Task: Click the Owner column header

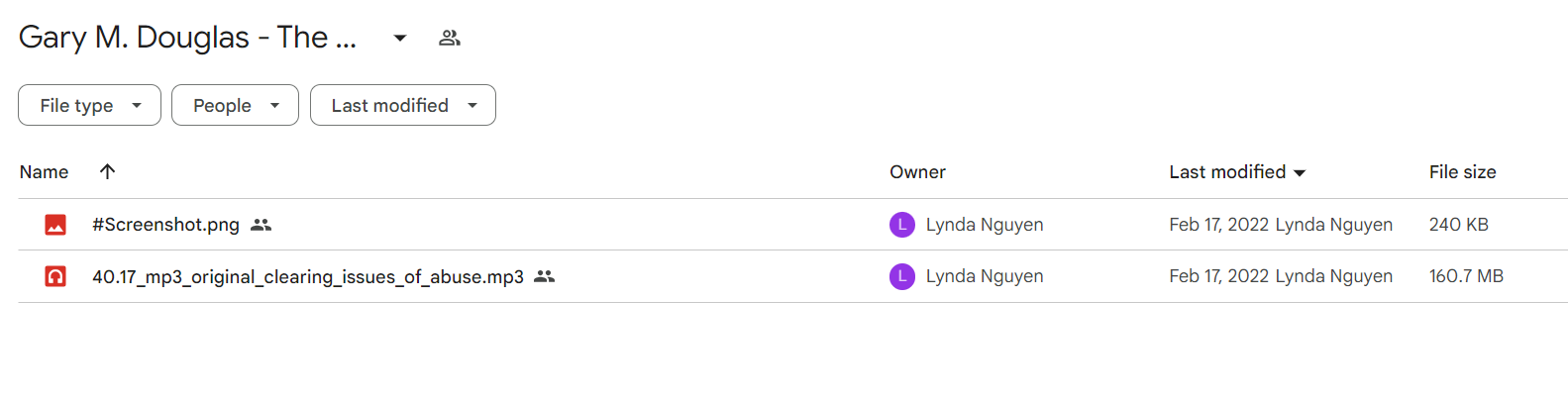Action: point(917,172)
